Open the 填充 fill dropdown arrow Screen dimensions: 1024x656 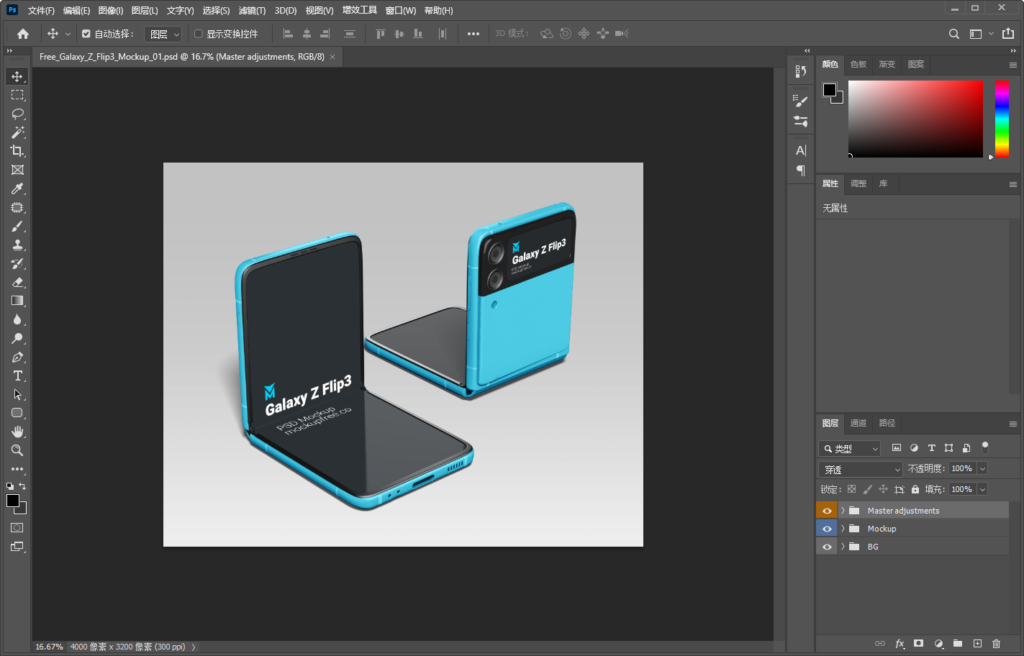coord(982,489)
